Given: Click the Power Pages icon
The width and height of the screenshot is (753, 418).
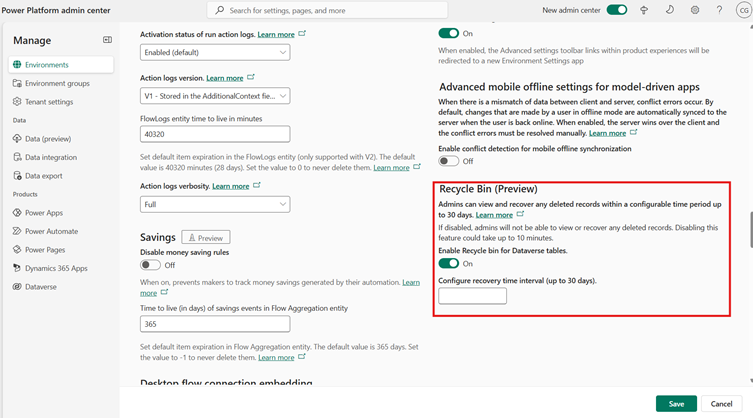Looking at the screenshot, I should click(x=17, y=249).
